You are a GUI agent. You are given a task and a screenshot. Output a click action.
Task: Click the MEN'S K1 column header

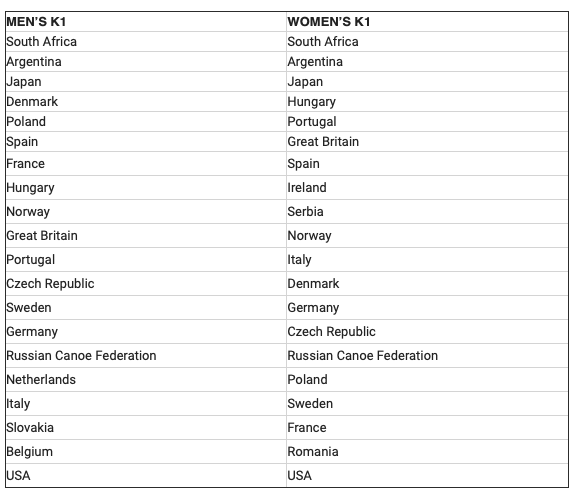coord(36,22)
